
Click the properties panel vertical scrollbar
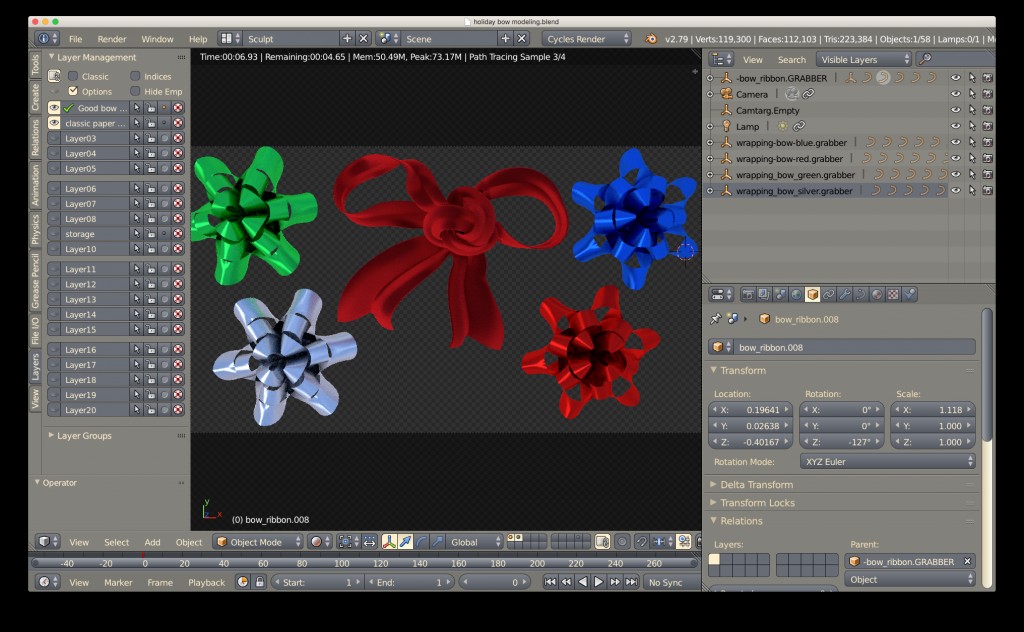(987, 375)
